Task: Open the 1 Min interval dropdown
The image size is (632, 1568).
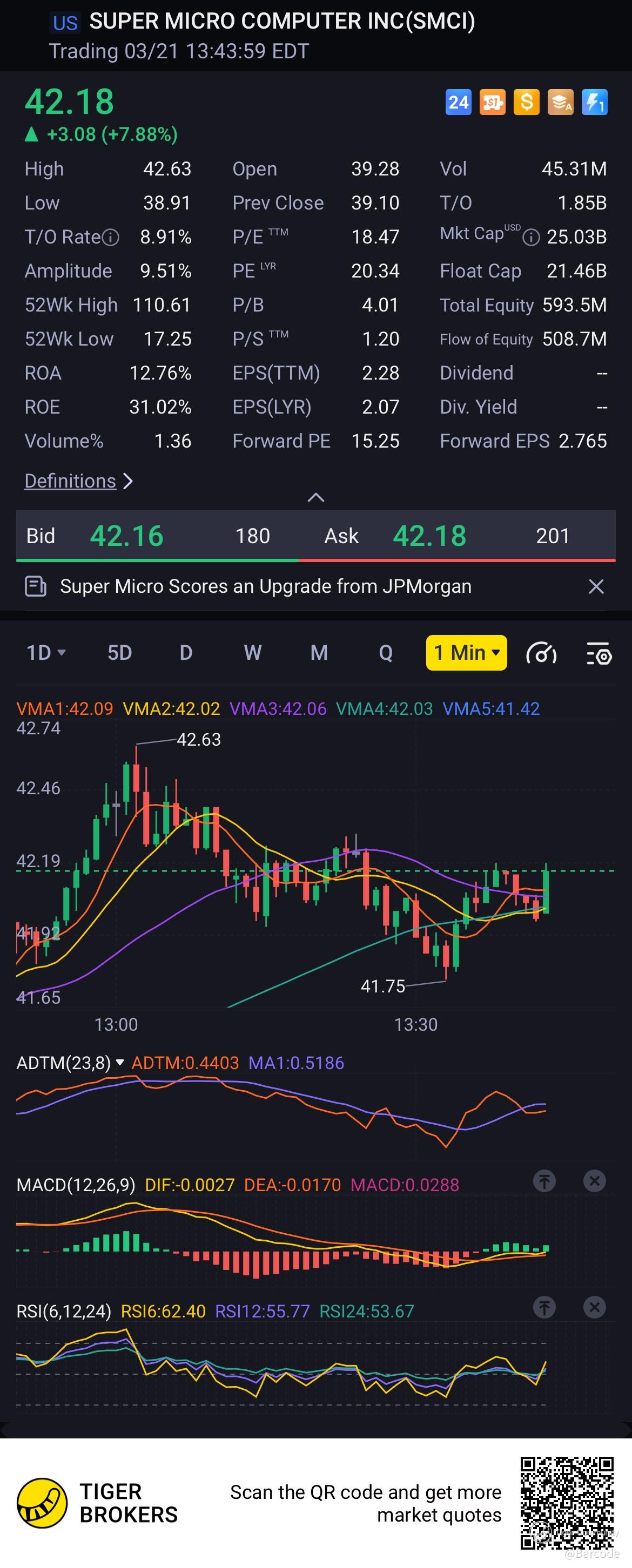Action: [x=466, y=652]
